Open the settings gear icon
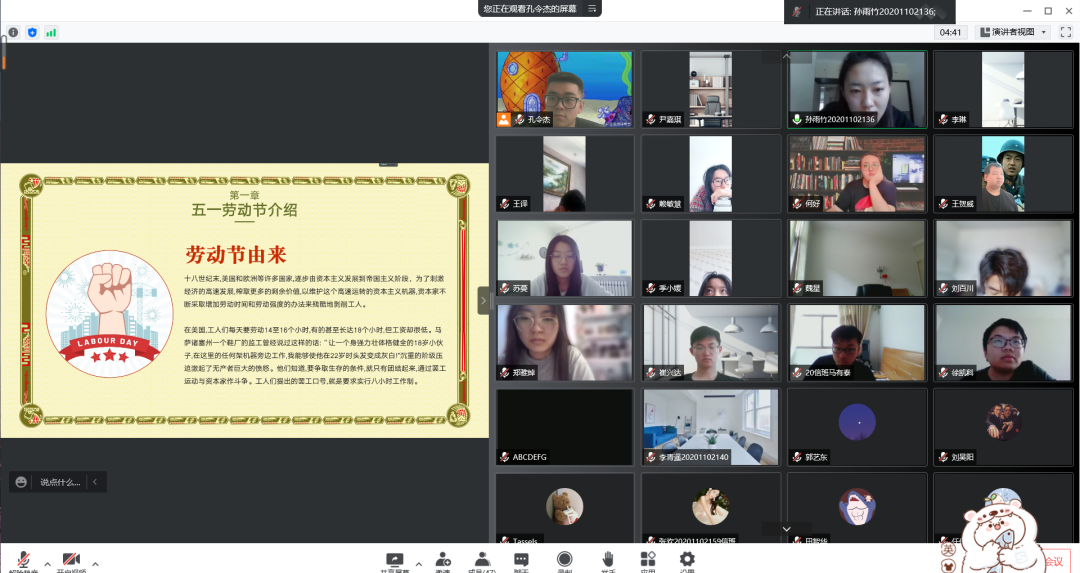The height and width of the screenshot is (573, 1080). coord(687,559)
